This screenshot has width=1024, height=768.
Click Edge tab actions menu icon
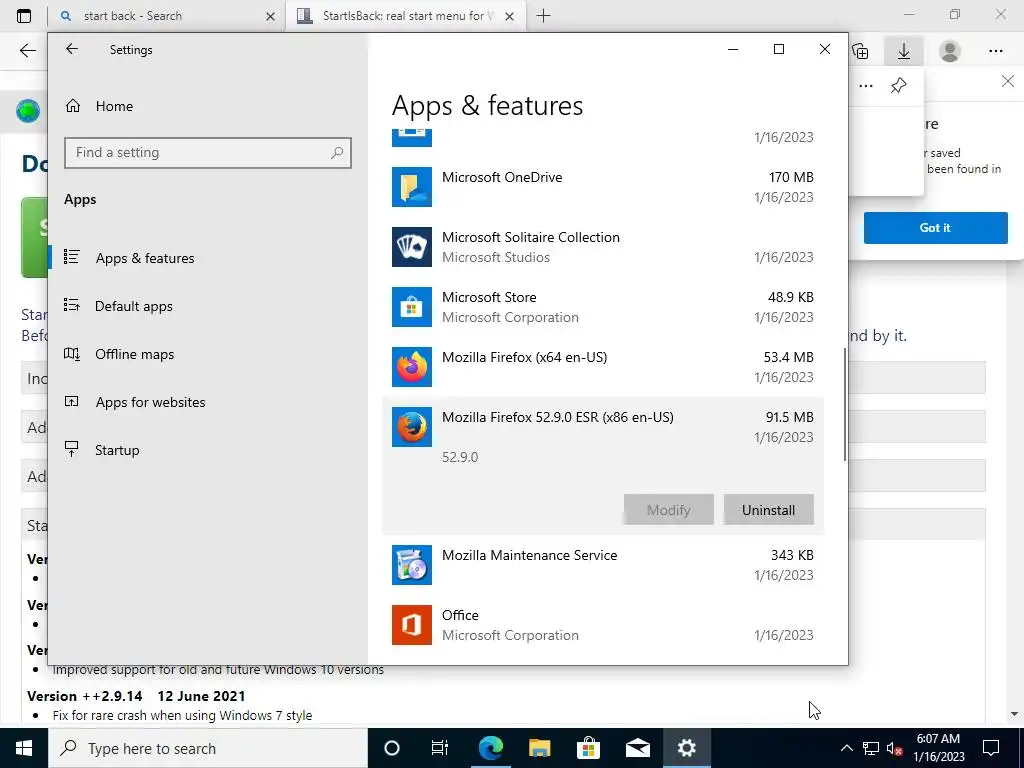[x=24, y=16]
